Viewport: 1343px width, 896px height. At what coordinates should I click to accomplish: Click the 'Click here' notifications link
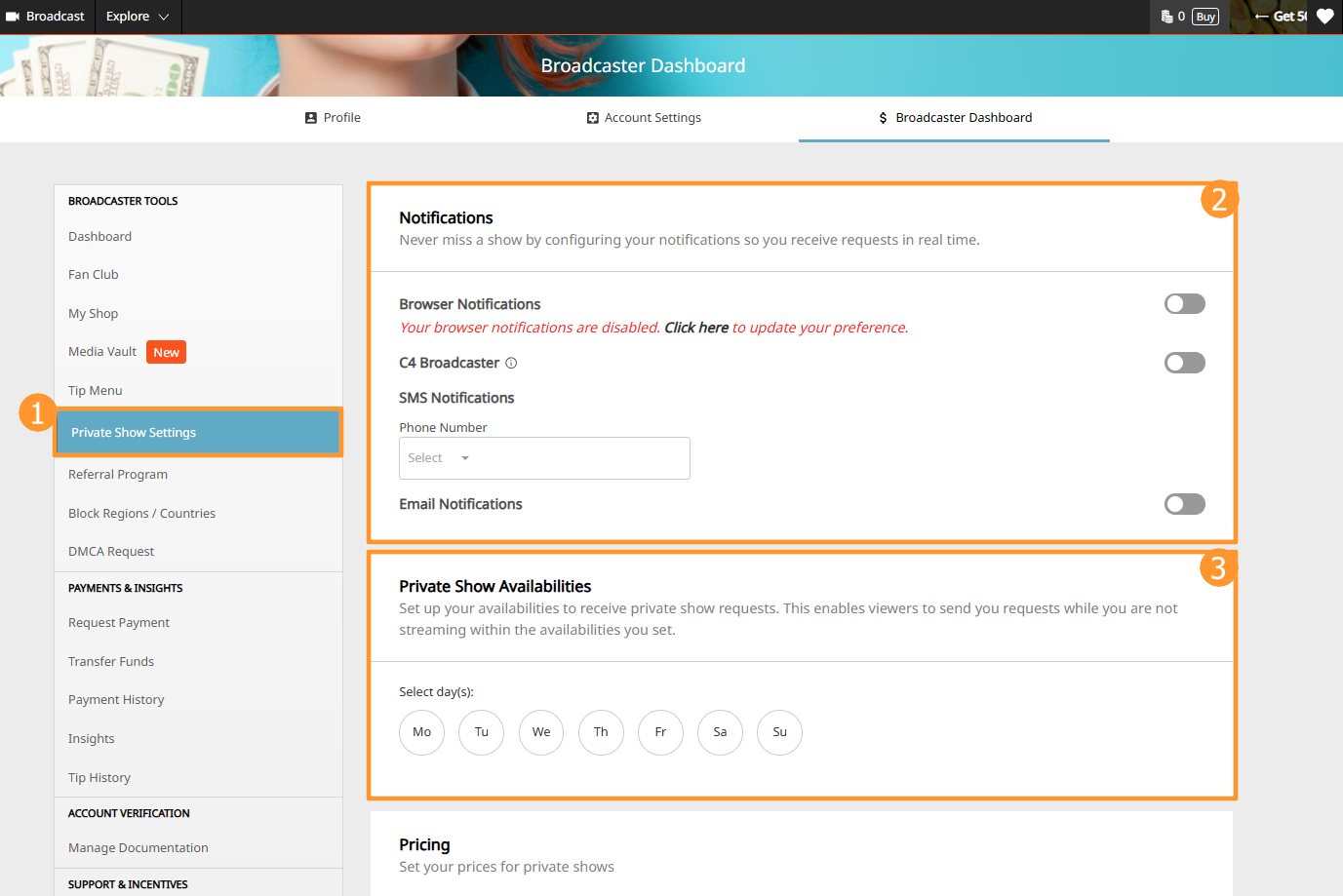695,328
